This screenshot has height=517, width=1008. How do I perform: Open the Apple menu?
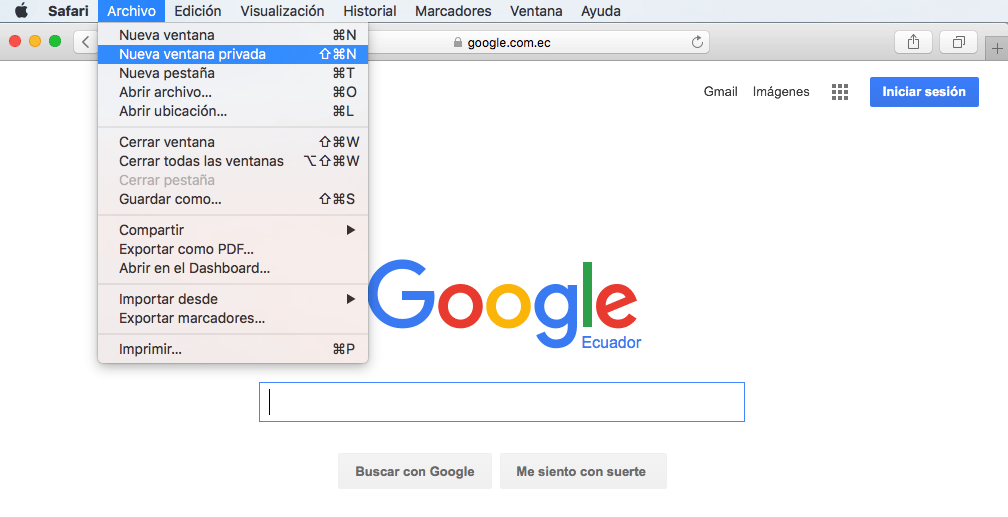click(x=21, y=11)
